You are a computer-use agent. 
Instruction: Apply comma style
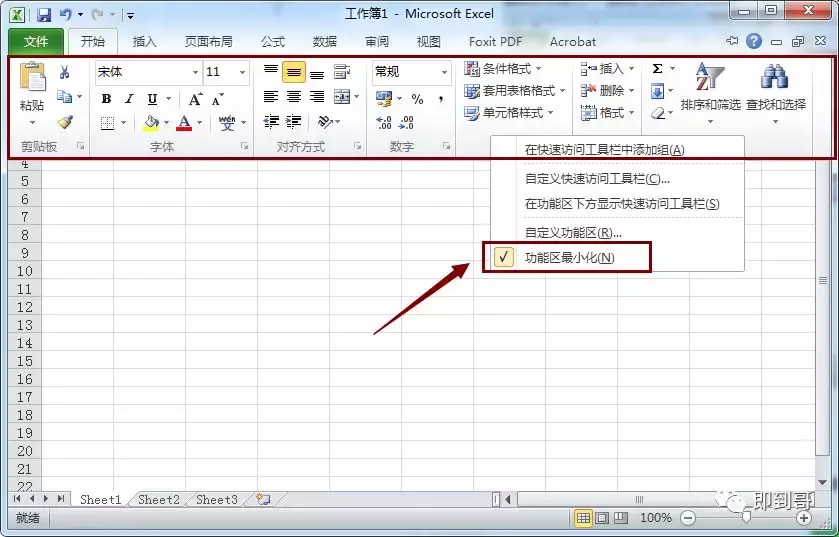441,99
